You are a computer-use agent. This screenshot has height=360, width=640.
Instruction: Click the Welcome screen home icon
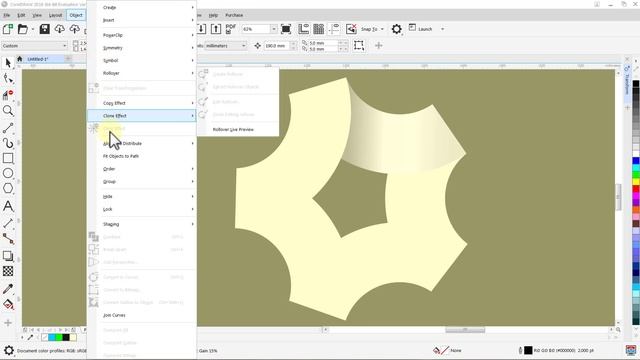click(20, 59)
